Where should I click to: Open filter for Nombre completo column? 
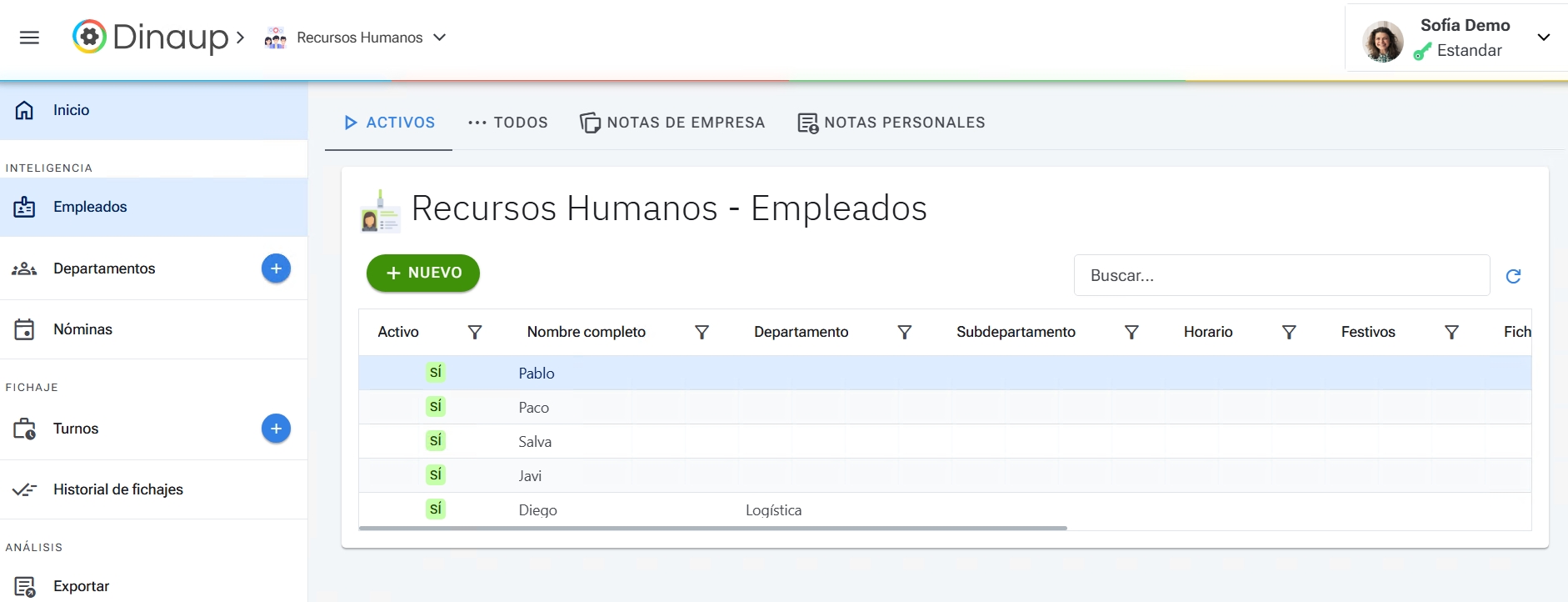702,332
